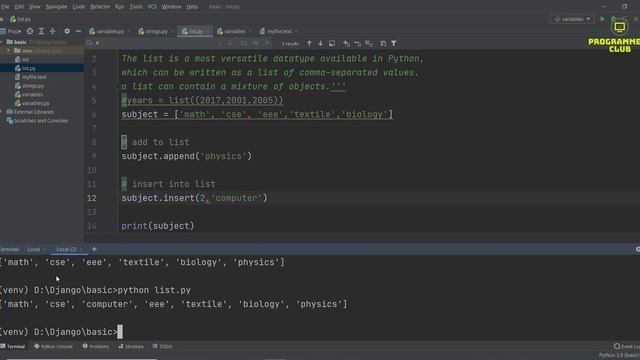Select Scratches and Consoles node

[37, 121]
